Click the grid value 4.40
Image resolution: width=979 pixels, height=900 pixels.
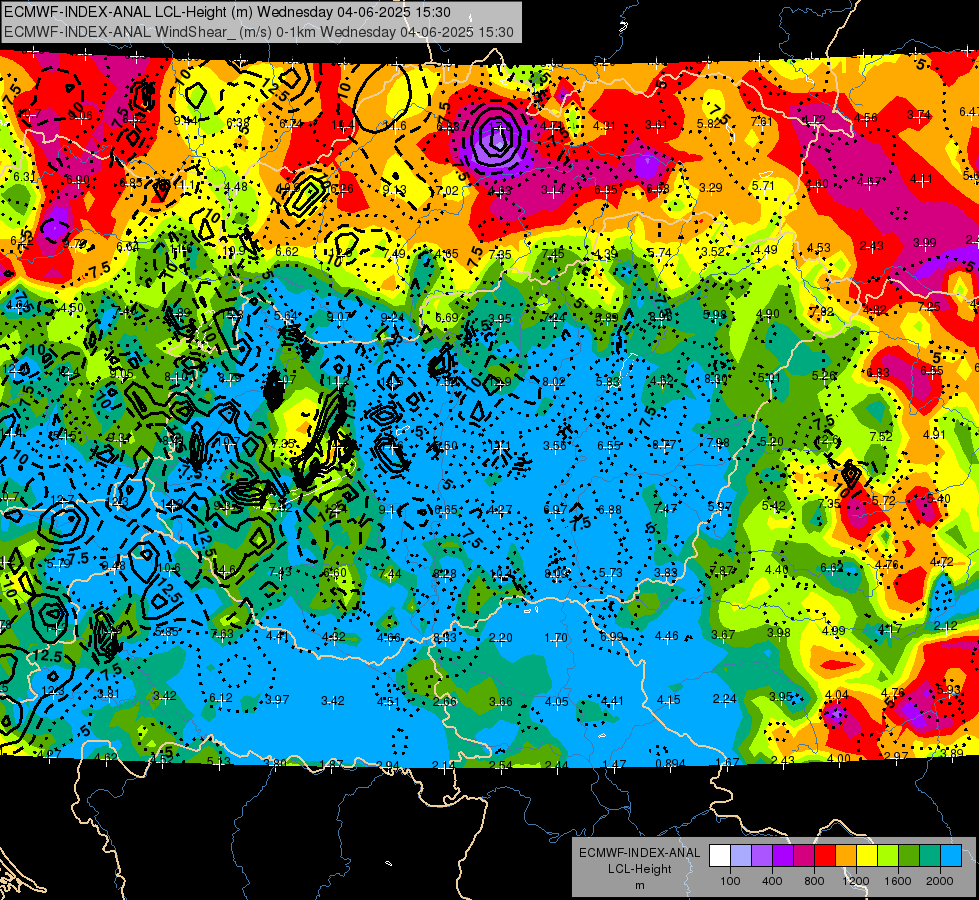(776, 570)
